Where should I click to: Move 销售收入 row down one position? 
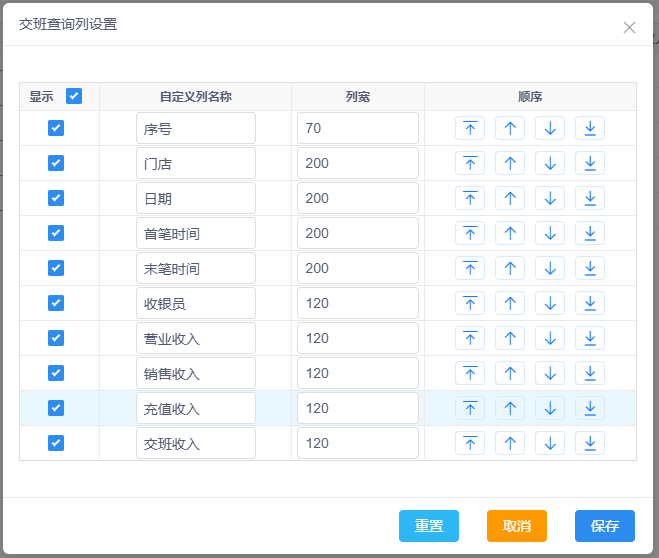[550, 373]
